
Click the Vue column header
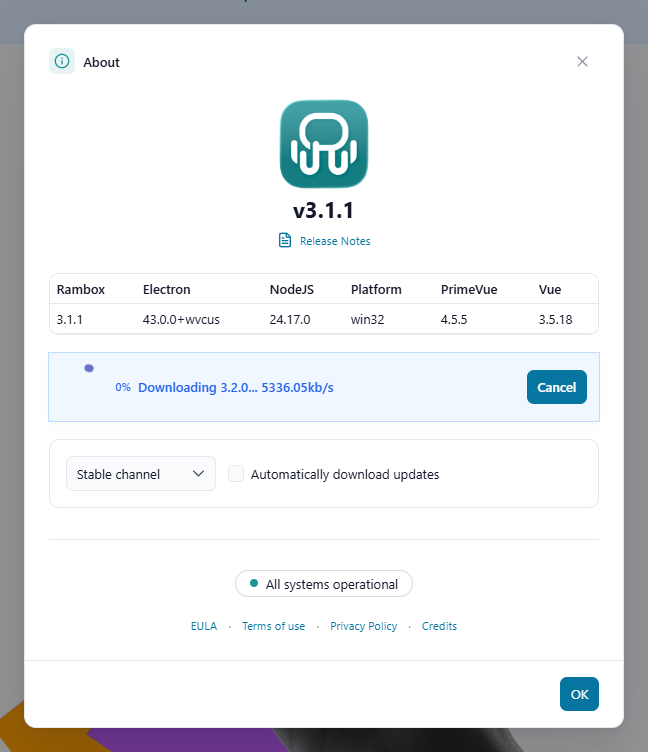tap(550, 290)
